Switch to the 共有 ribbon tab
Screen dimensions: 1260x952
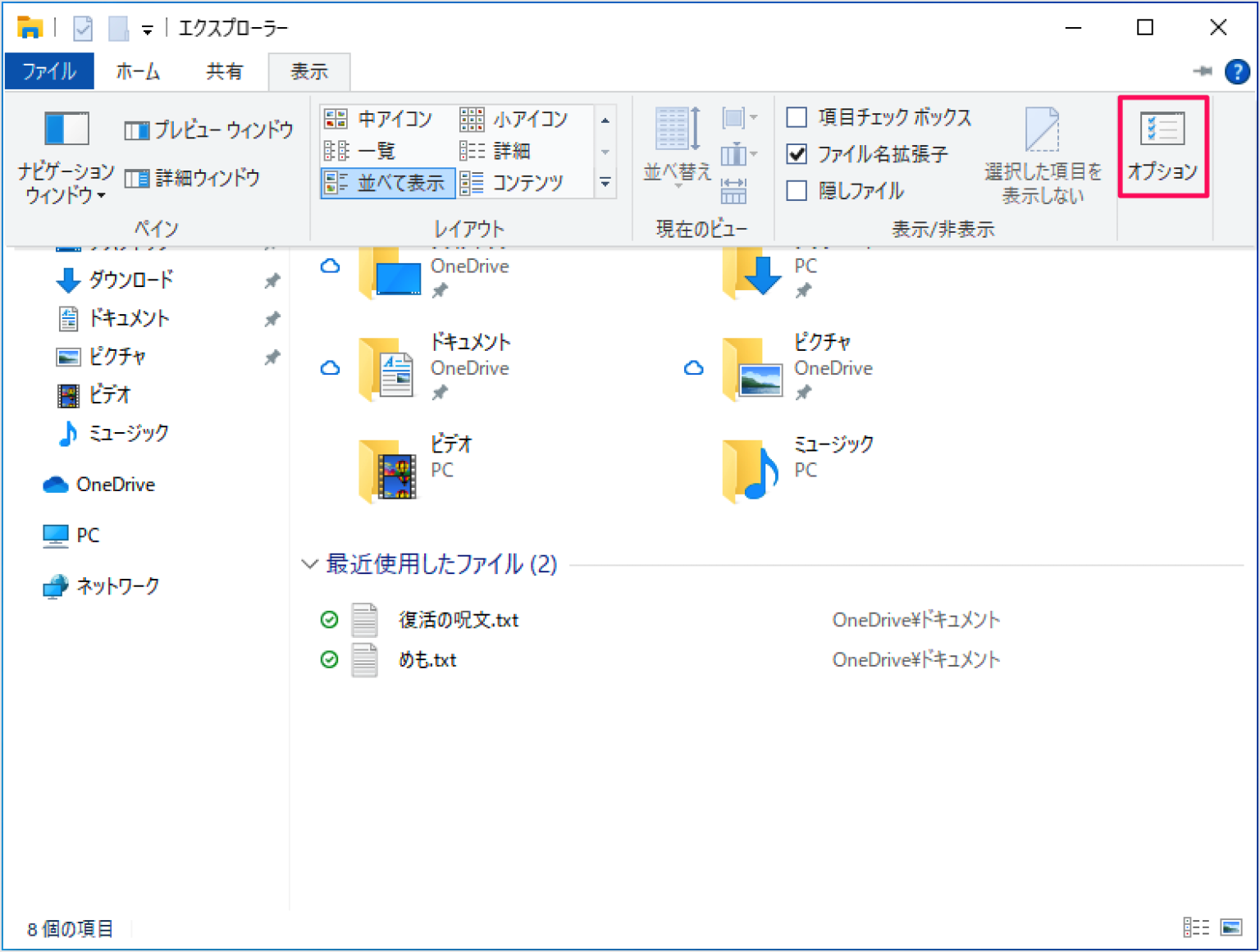coord(224,71)
